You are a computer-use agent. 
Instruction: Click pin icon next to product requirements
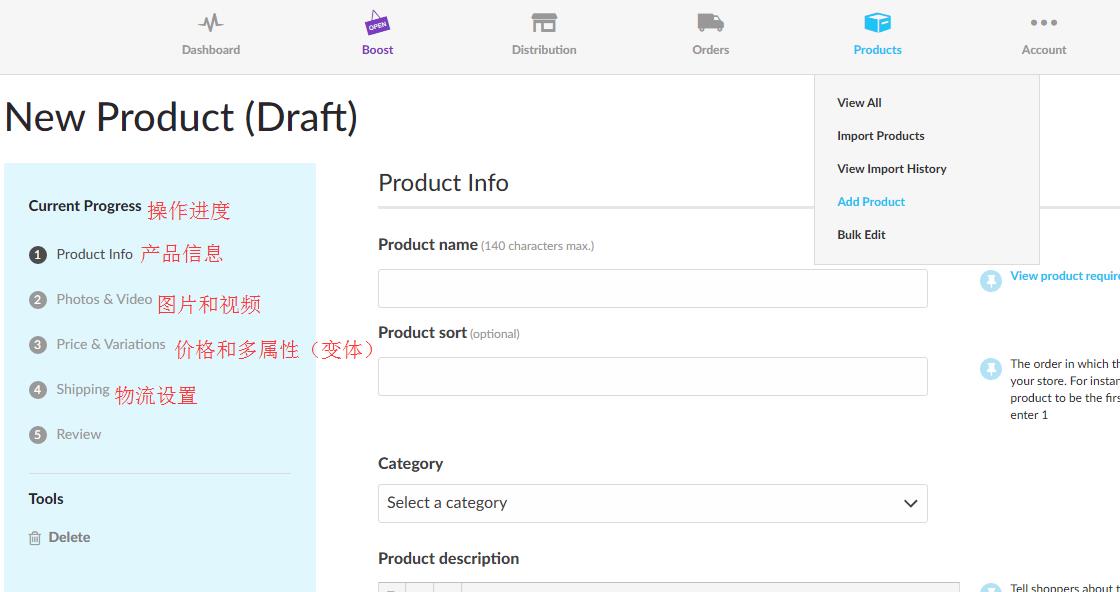click(990, 281)
